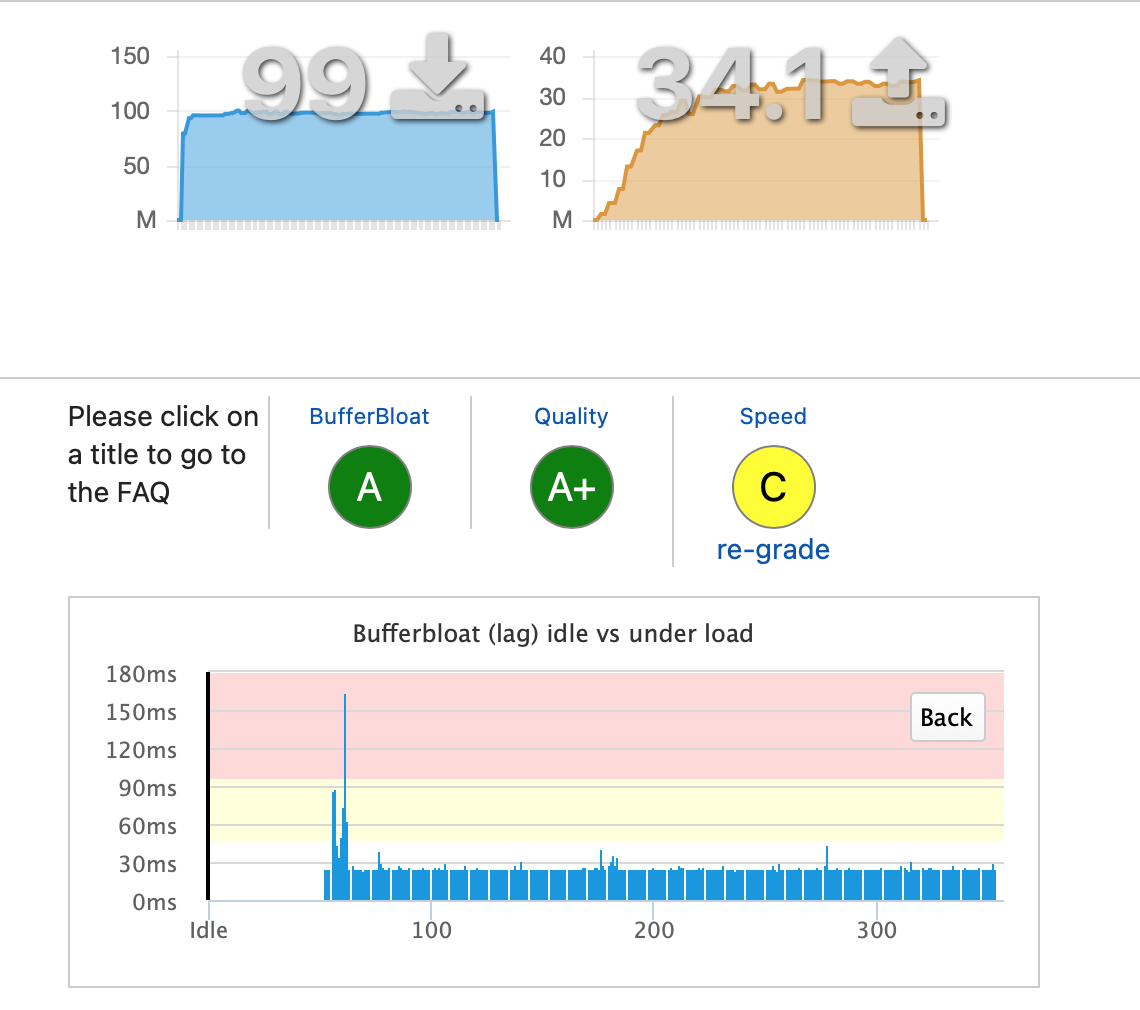Click the Bufferbloat (lag) idle vs under load title
Viewport: 1140px width, 1010px height.
point(553,634)
